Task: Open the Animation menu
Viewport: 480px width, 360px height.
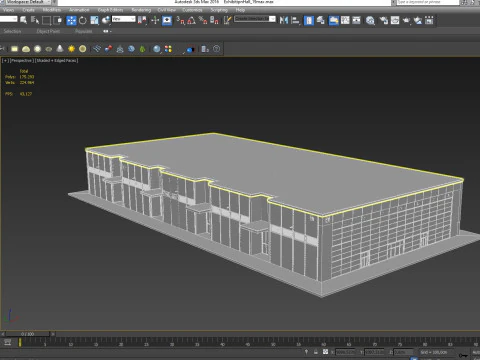Action: 79,10
